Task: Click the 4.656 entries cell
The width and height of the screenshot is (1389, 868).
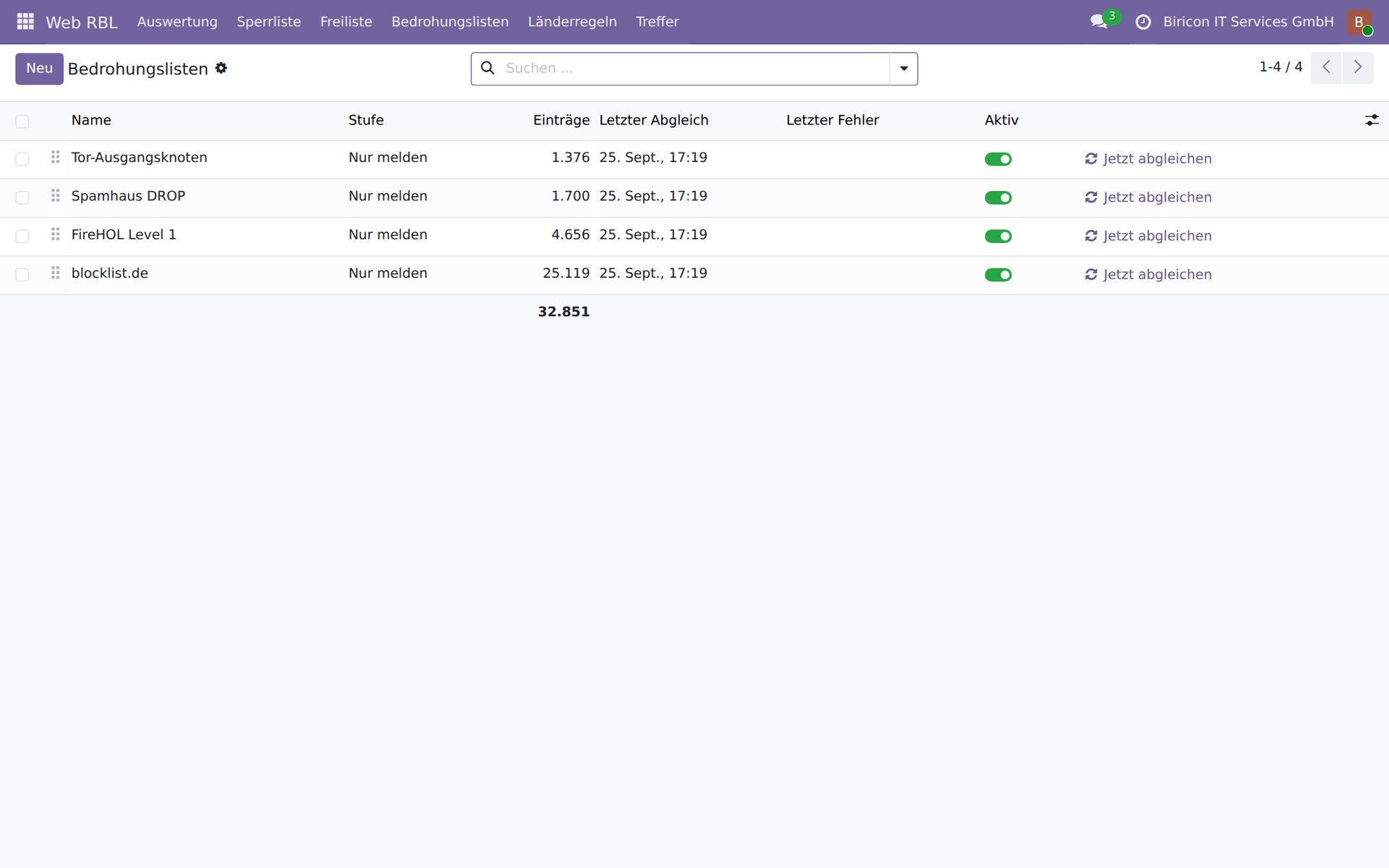Action: click(571, 234)
